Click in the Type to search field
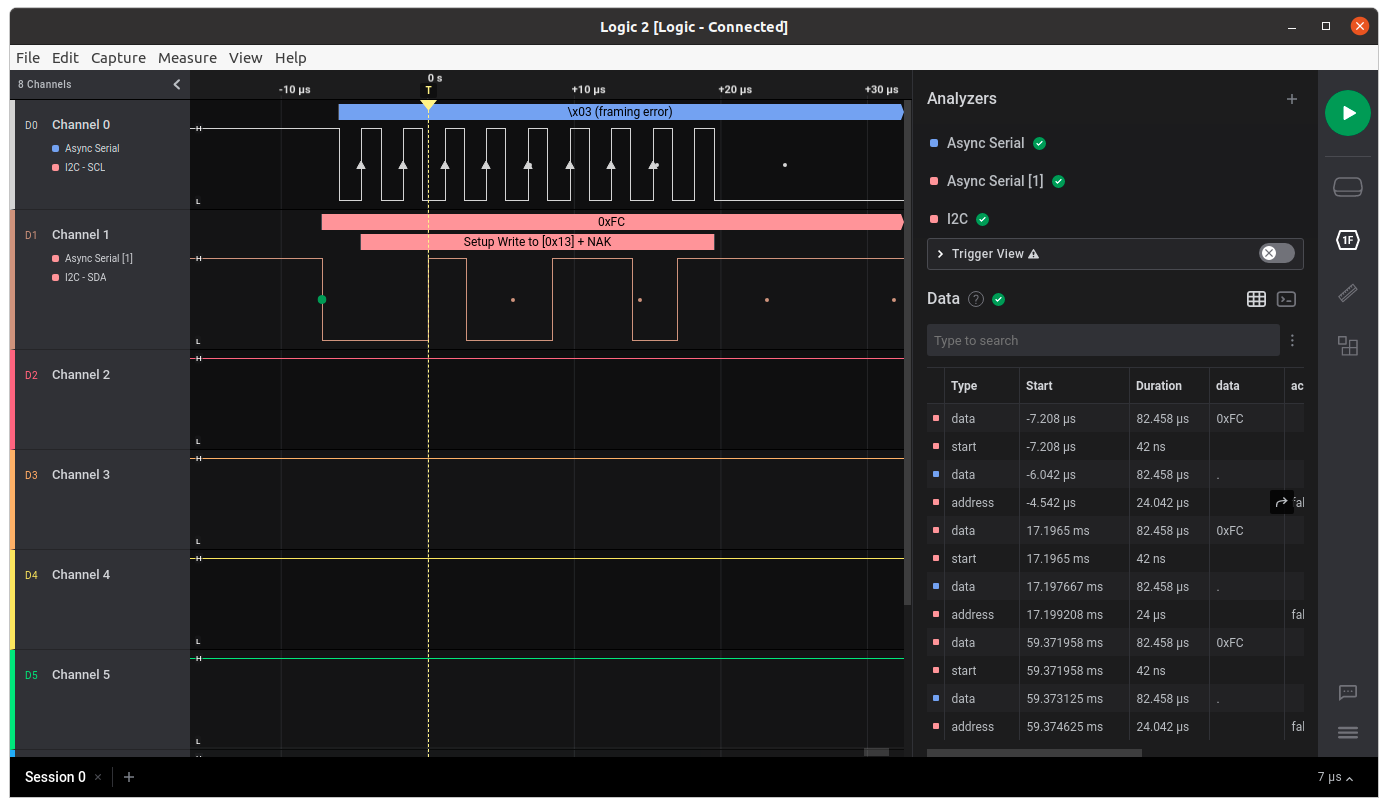The image size is (1388, 807). click(1103, 340)
